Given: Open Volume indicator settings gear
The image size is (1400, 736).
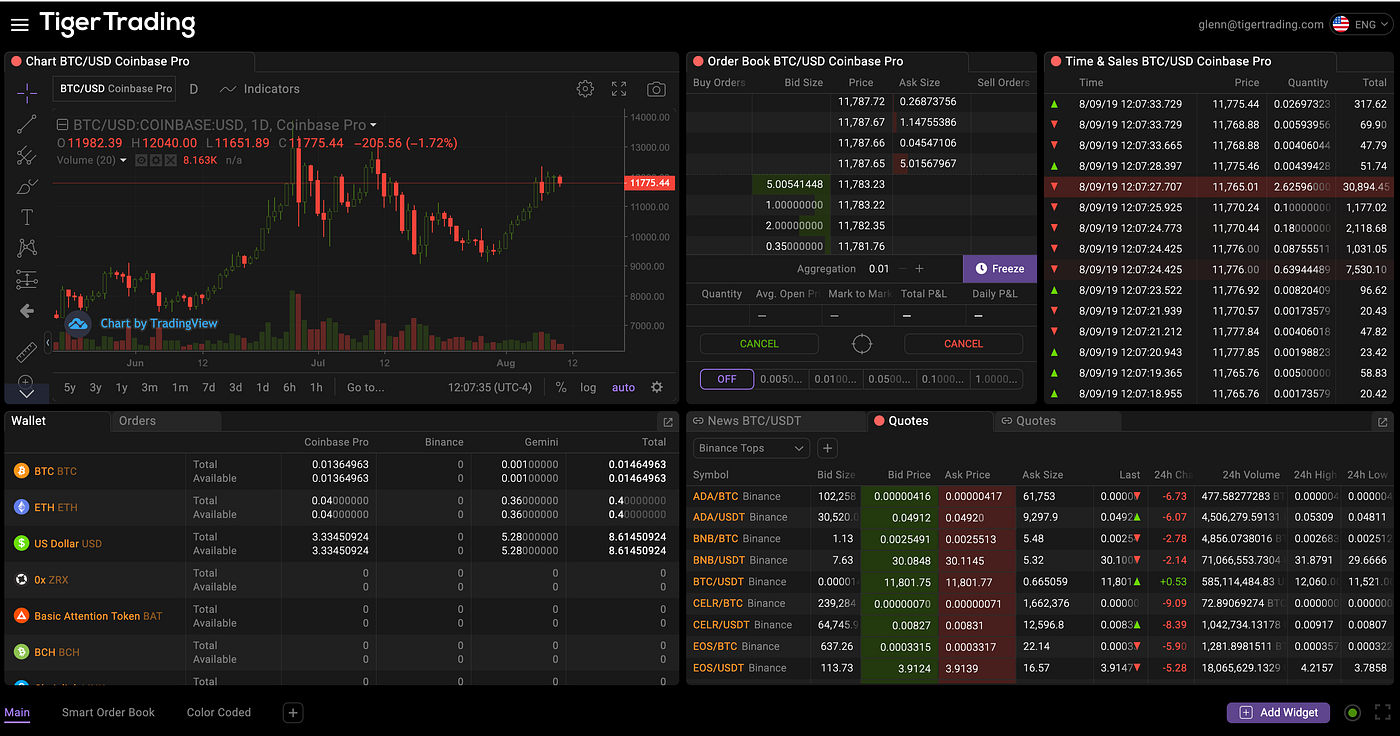Looking at the screenshot, I should coord(155,160).
